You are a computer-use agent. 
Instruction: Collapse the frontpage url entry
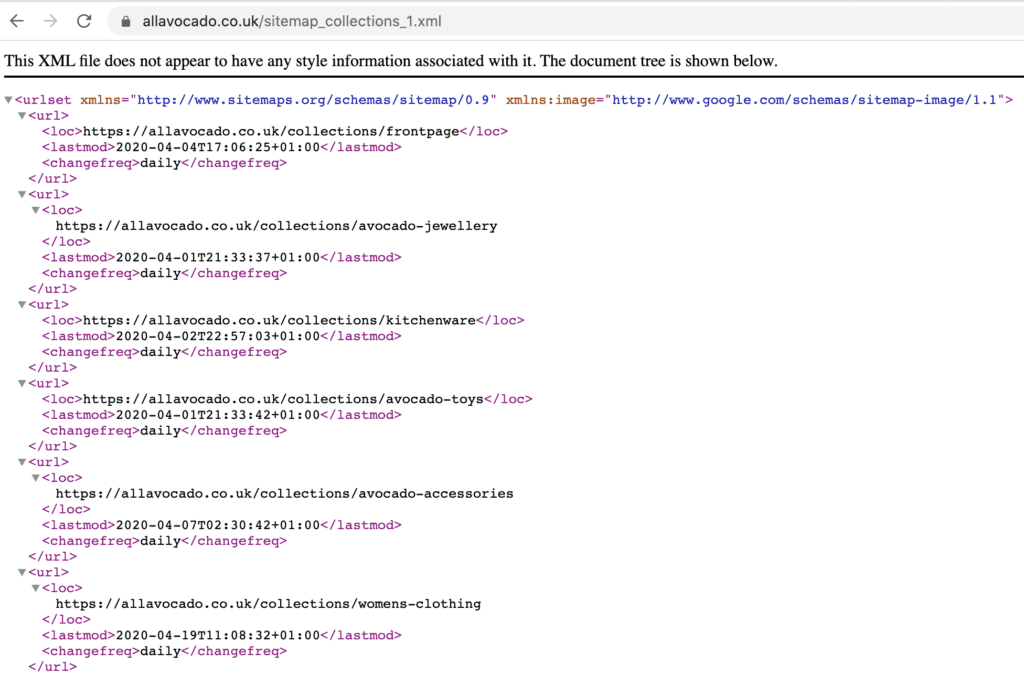pos(21,115)
